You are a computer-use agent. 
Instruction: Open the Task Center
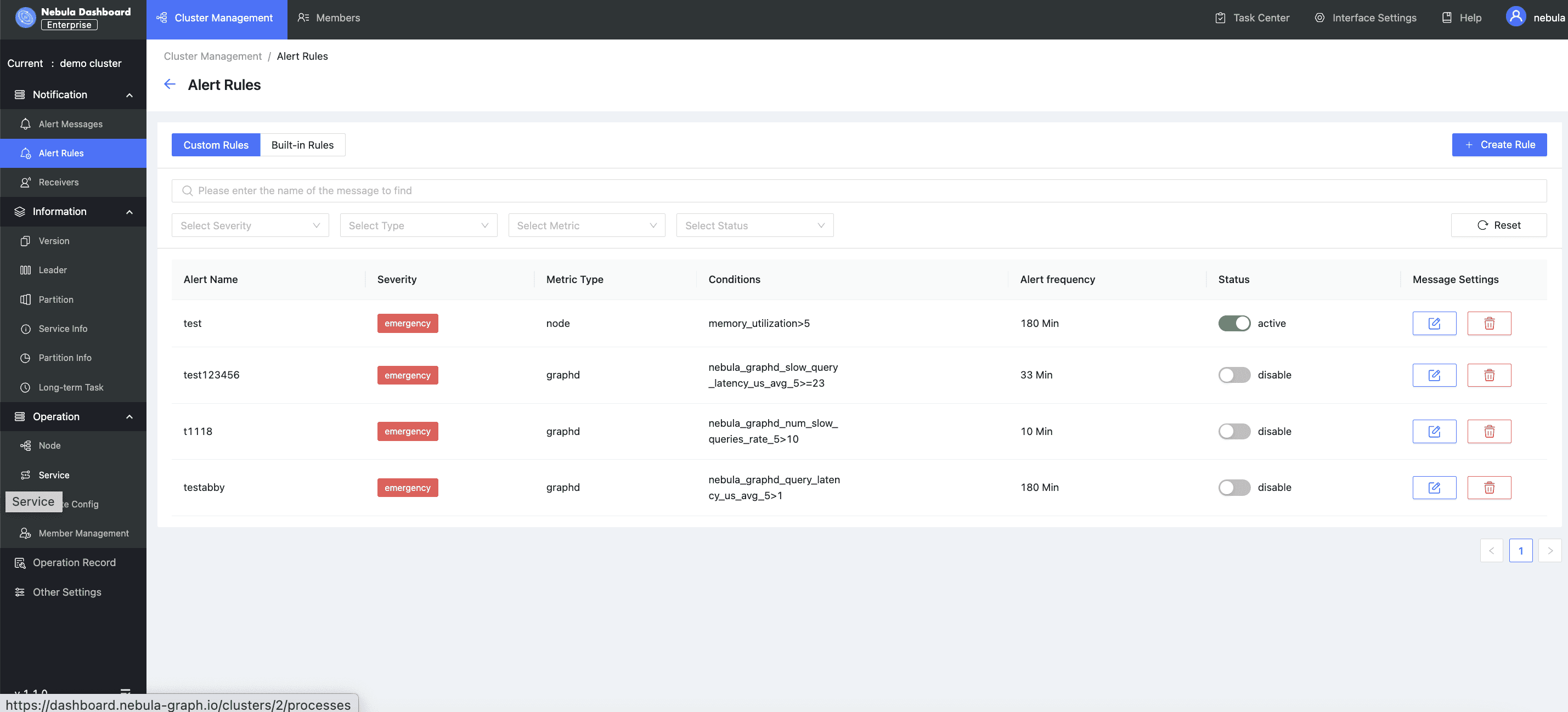click(1251, 18)
